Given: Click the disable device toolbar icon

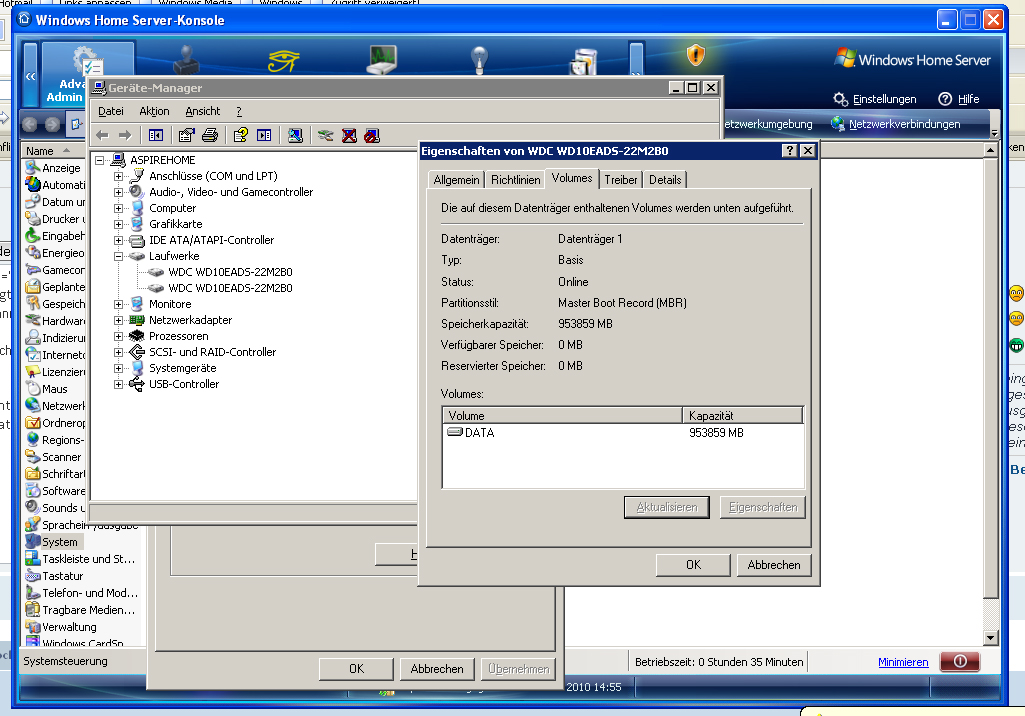Looking at the screenshot, I should (372, 135).
